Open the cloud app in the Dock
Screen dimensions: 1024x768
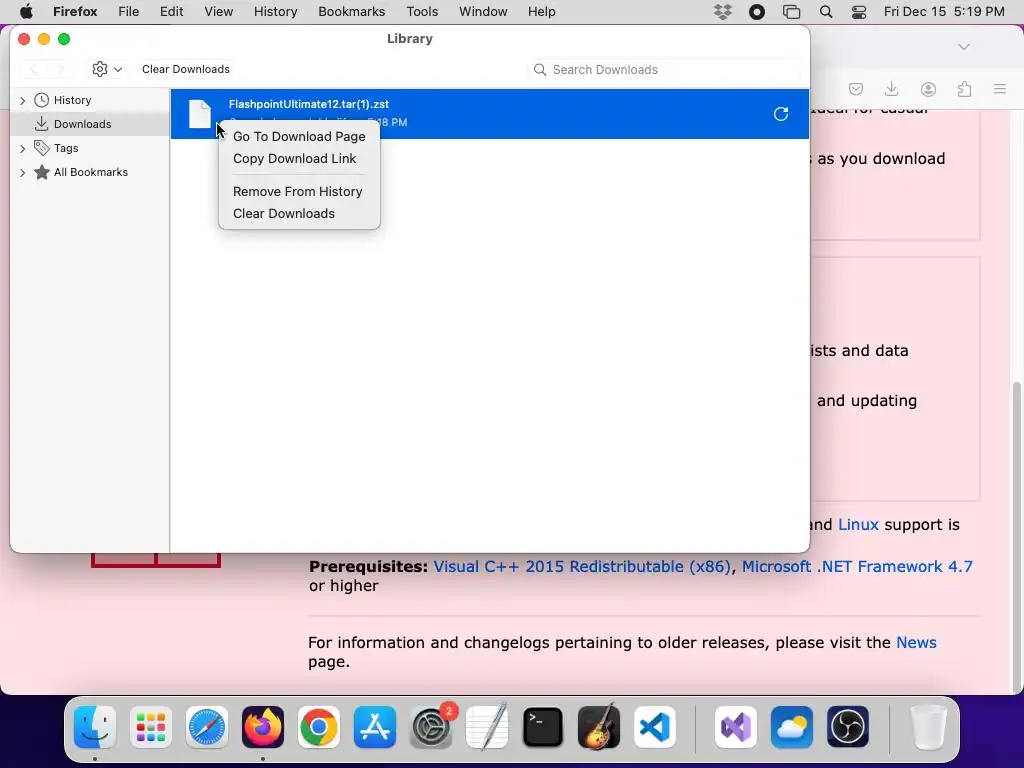pos(792,727)
